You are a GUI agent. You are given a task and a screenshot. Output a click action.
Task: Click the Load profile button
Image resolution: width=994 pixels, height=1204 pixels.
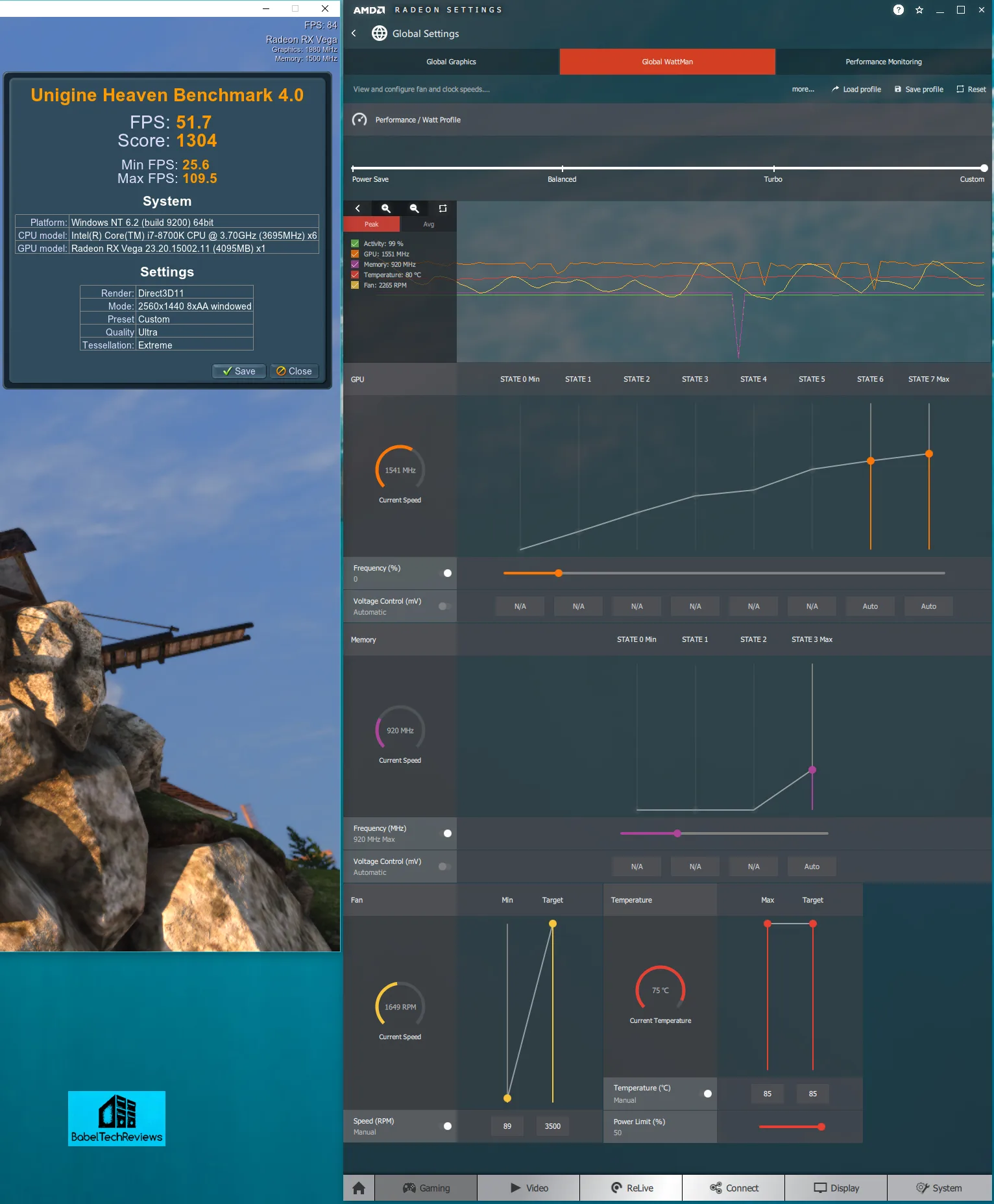point(856,89)
